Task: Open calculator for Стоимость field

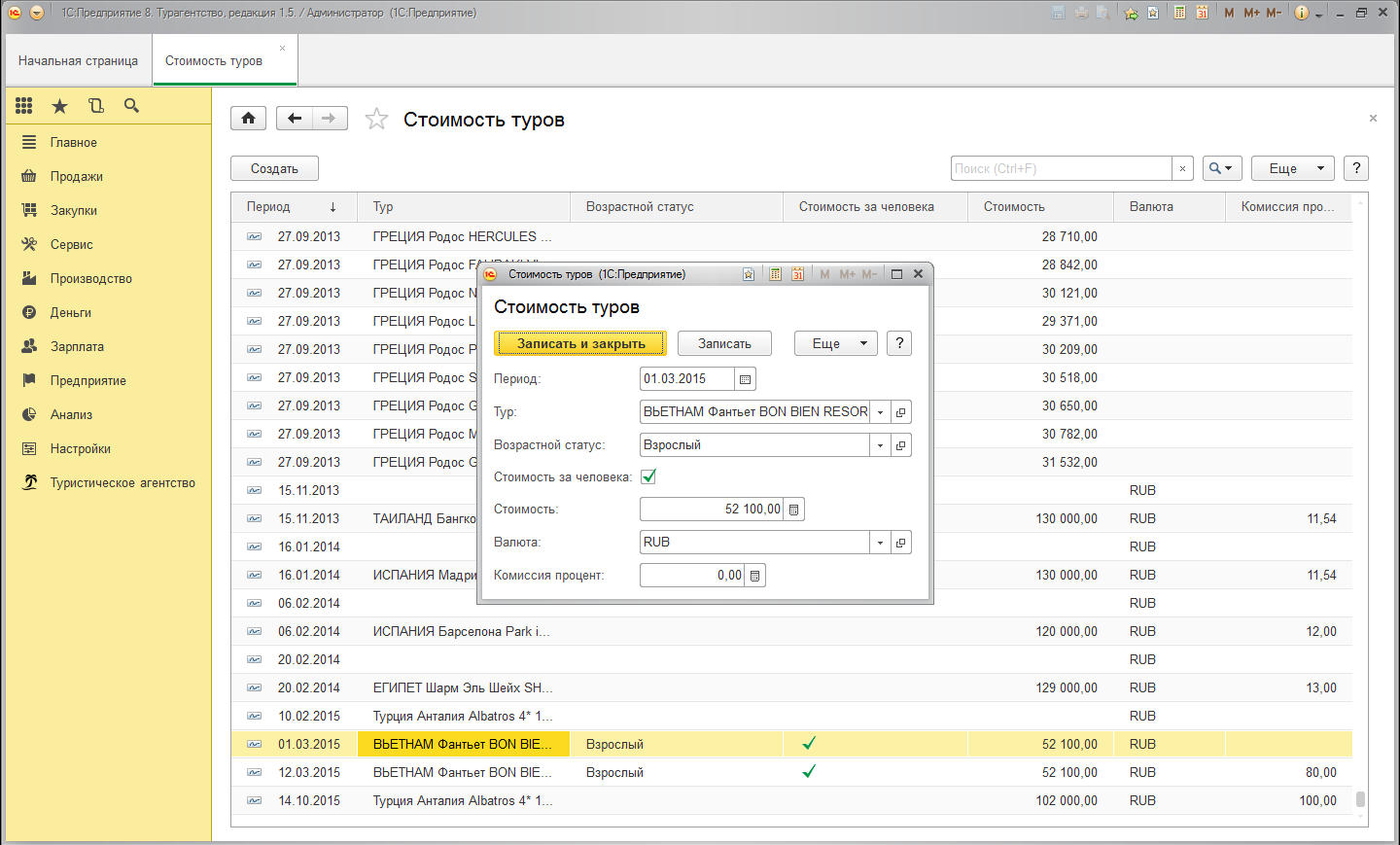Action: 794,510
